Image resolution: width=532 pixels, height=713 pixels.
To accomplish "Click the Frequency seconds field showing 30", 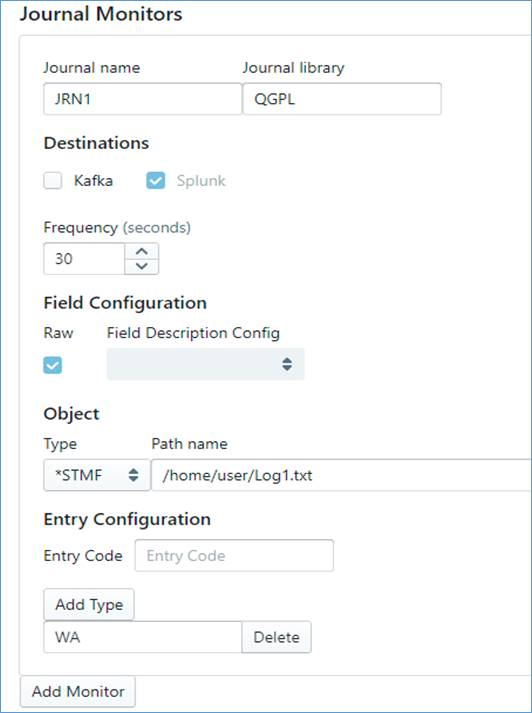I will point(84,259).
